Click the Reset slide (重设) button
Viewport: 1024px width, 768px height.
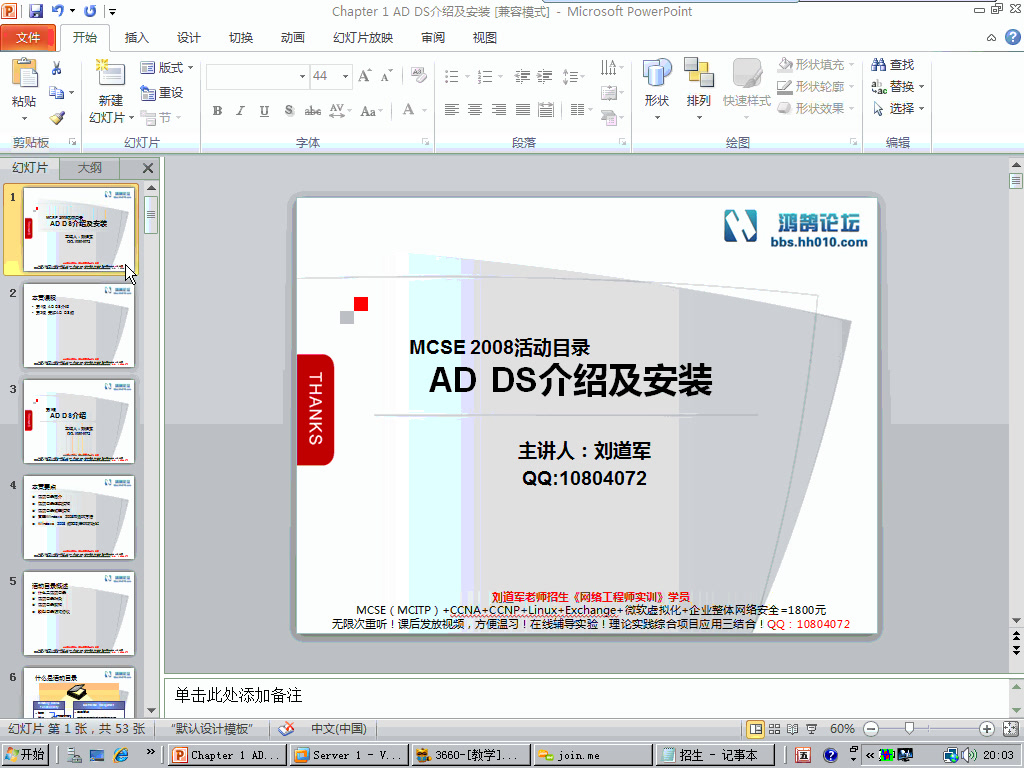click(x=161, y=93)
